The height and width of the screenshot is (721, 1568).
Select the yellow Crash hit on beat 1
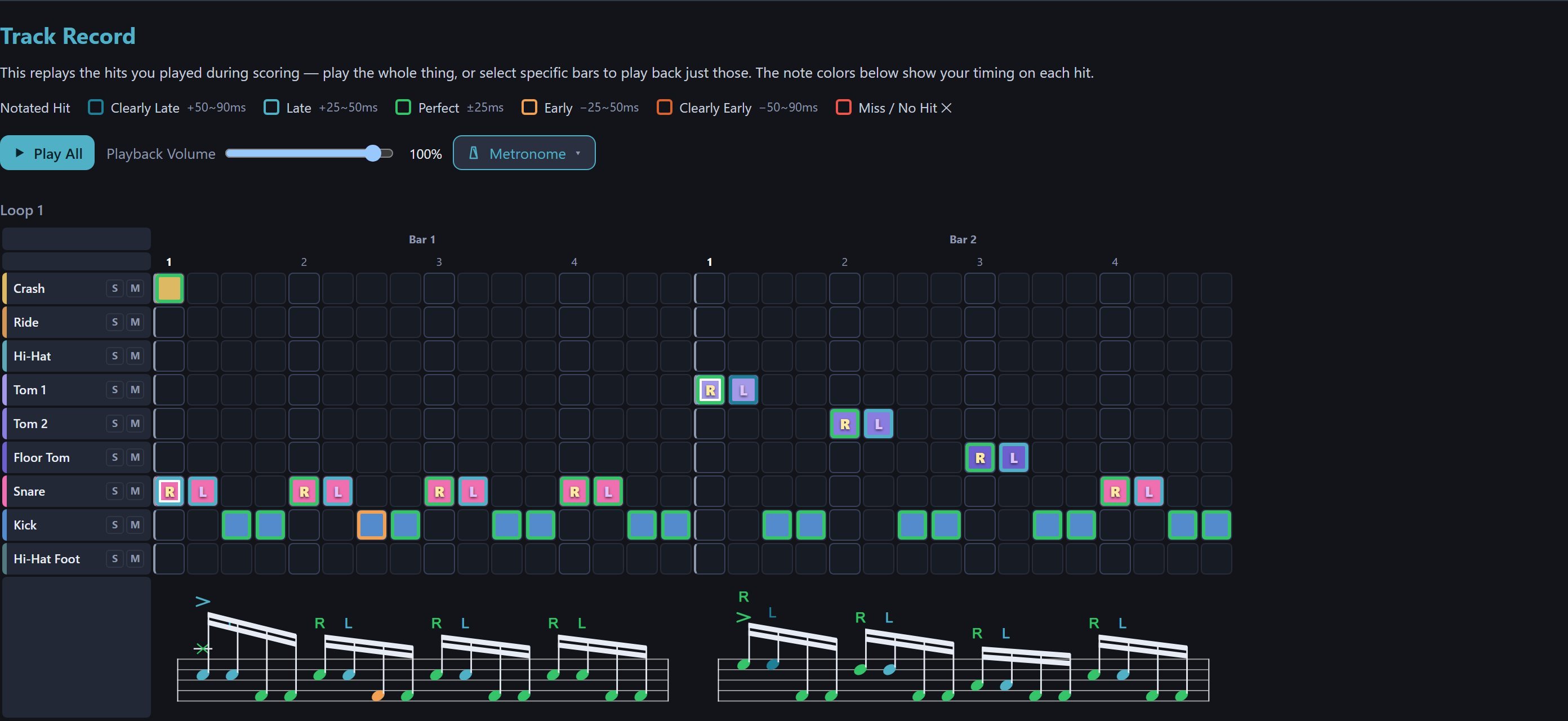(x=169, y=288)
